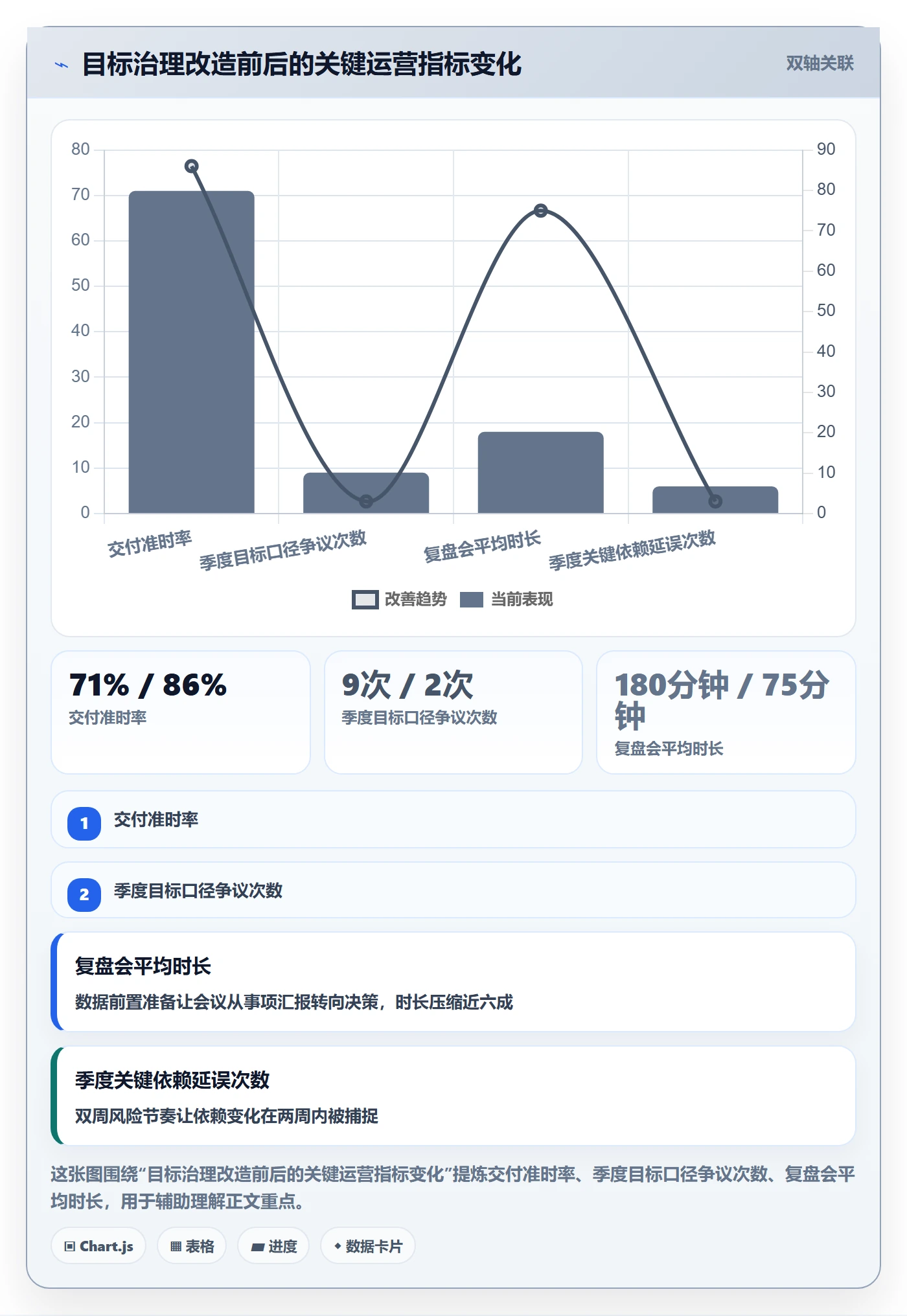This screenshot has width=907, height=1316.
Task: Click the lightning icon beside the title
Action: coord(62,65)
